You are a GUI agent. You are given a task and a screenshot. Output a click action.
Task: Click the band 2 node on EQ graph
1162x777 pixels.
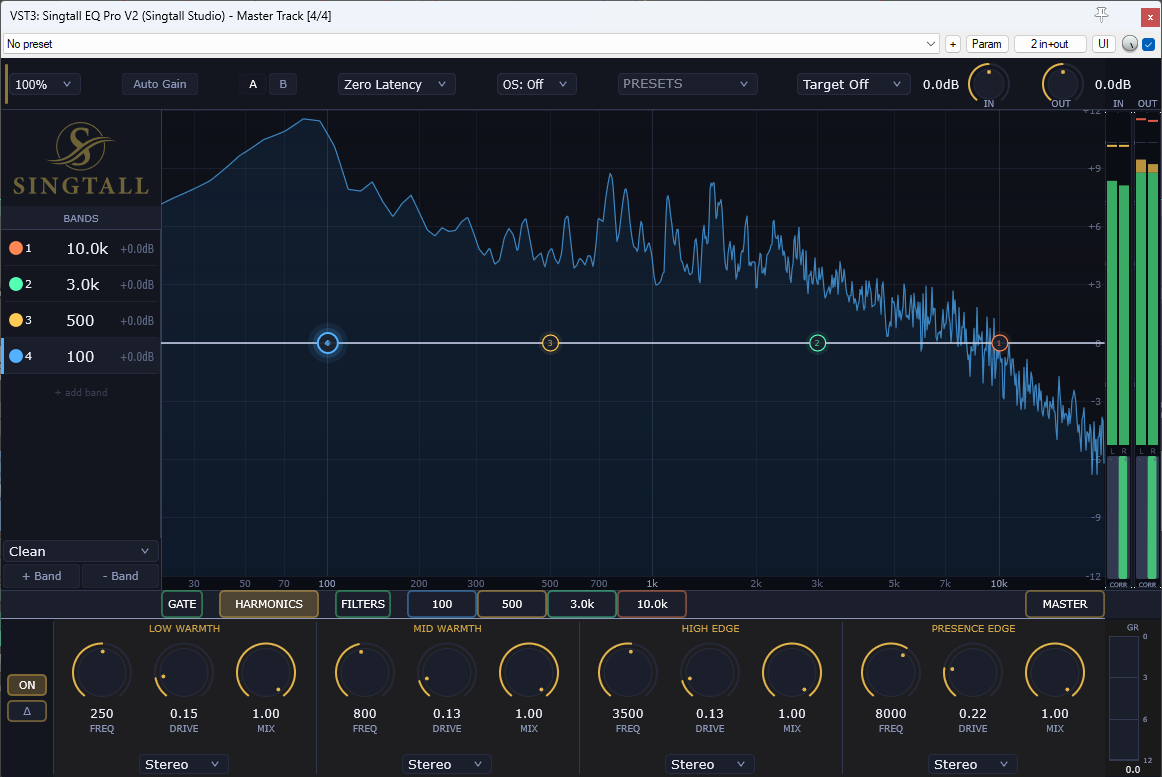pyautogui.click(x=817, y=343)
